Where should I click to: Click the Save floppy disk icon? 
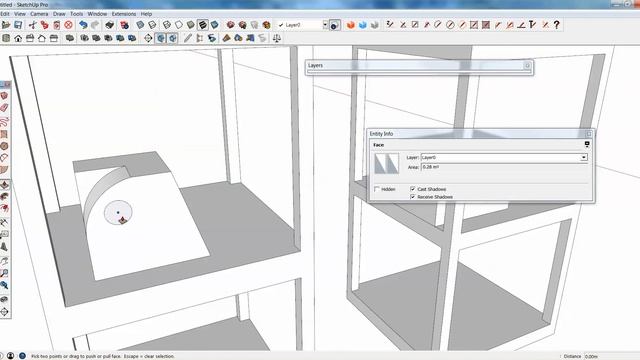pos(18,25)
